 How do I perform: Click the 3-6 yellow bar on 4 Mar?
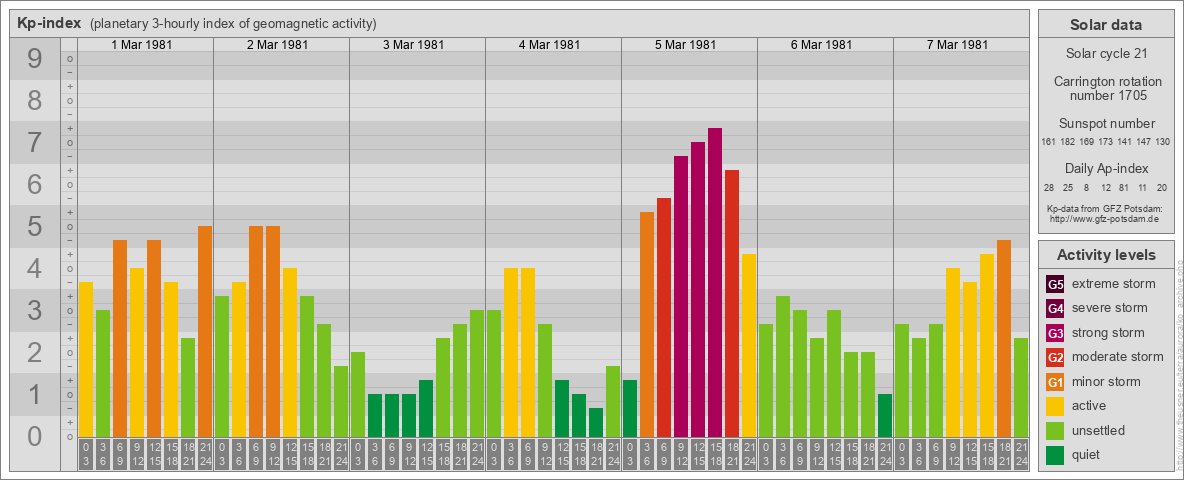click(511, 352)
